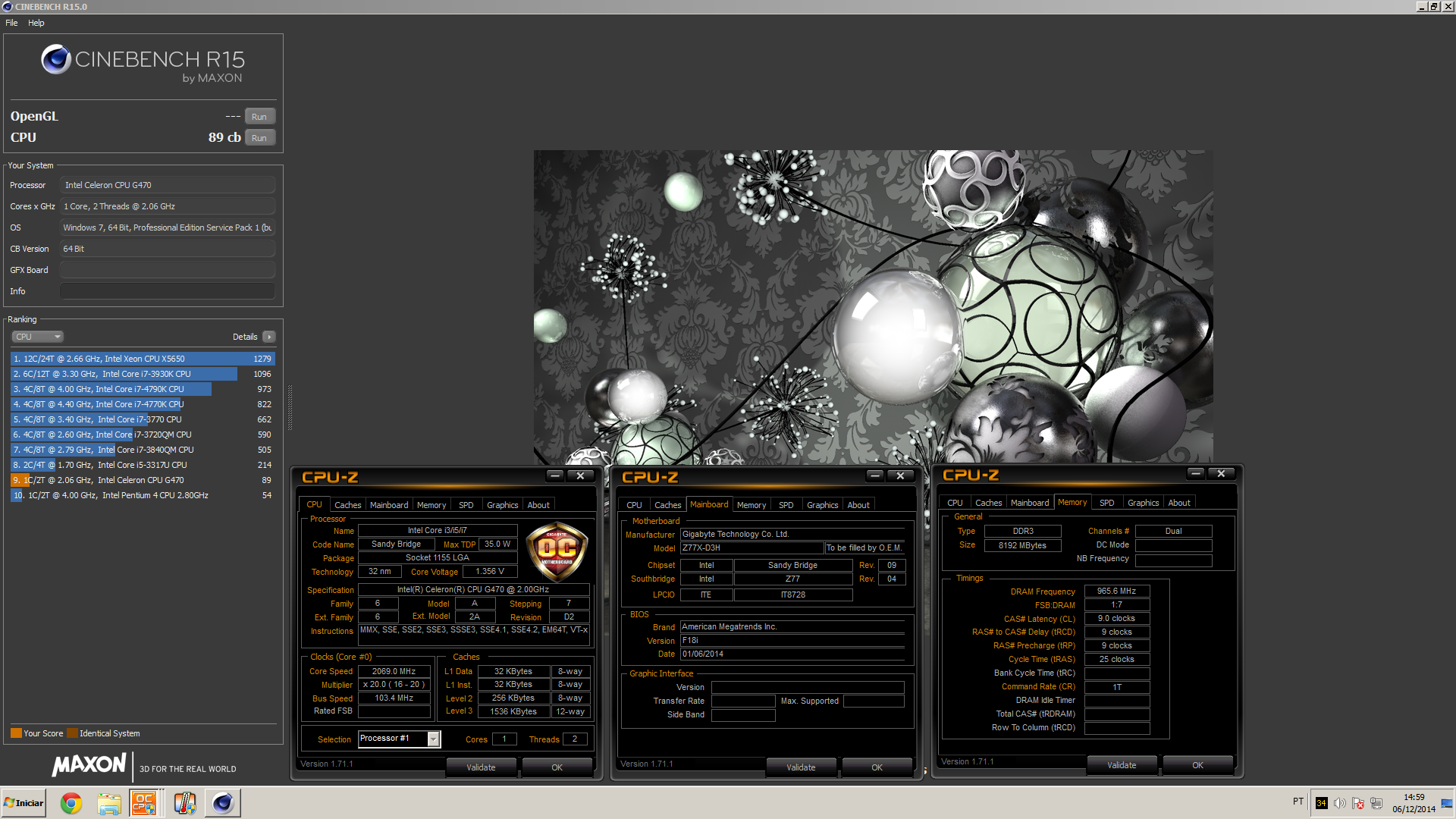Screen dimensions: 1456x819
Task: Select ranking row Intel Core i7-3720QM
Action: [143, 435]
